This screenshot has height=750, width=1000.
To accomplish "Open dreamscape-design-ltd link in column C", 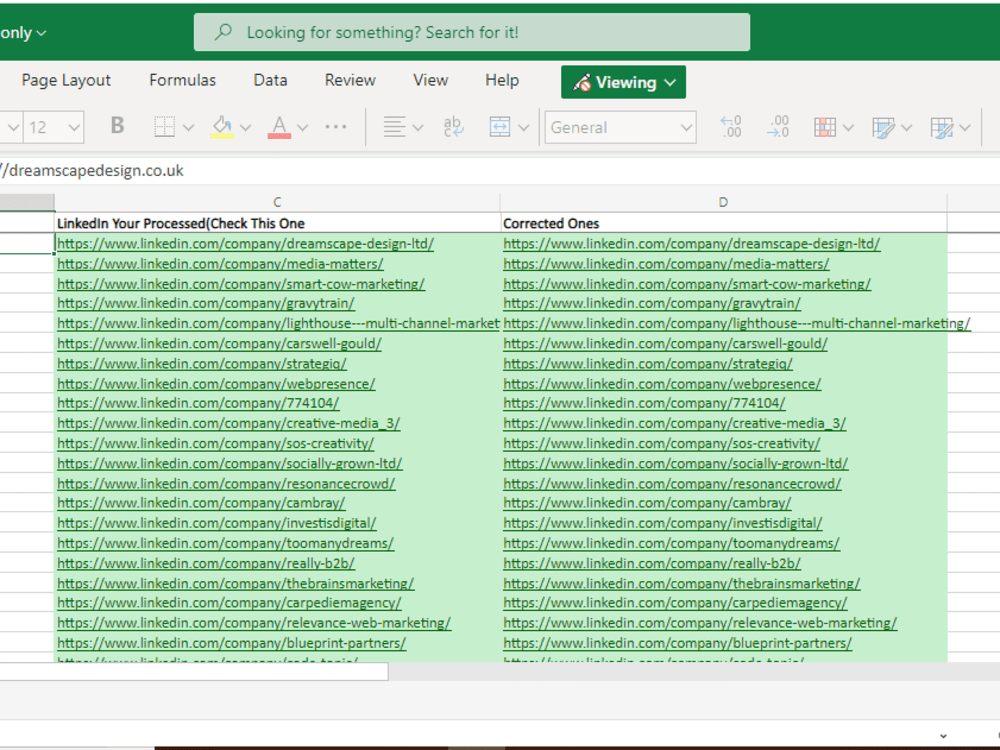I will (246, 244).
